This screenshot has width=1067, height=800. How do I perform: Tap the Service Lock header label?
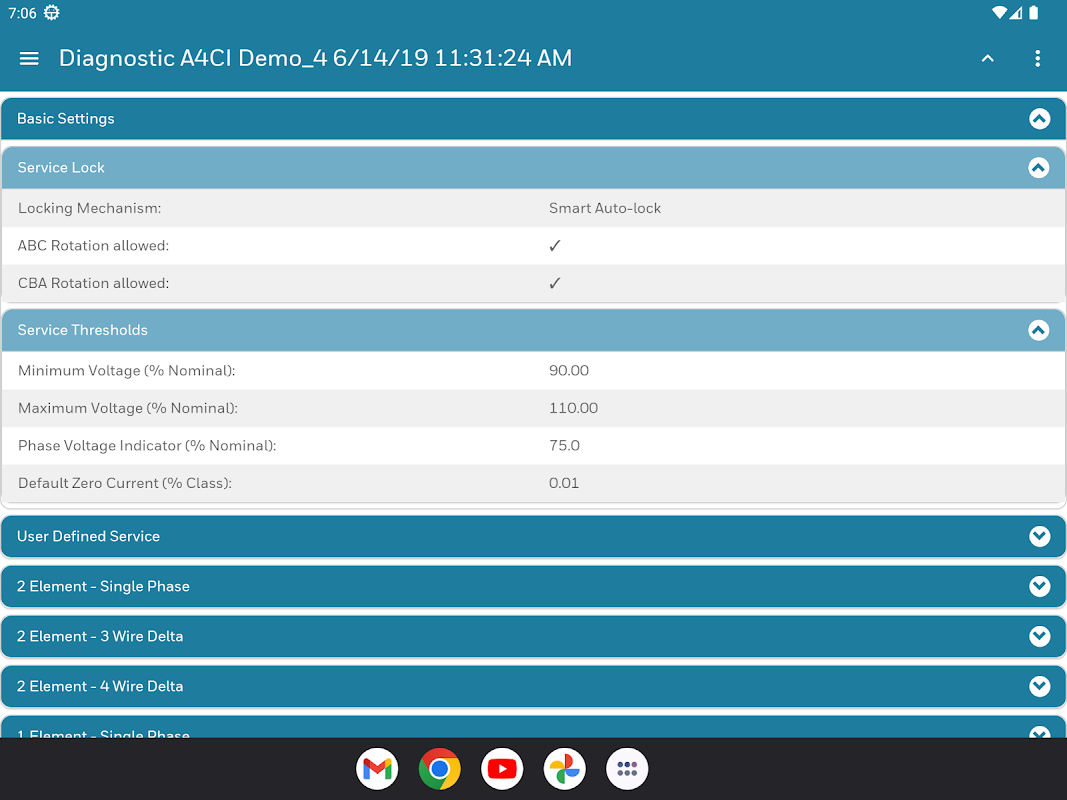point(61,168)
